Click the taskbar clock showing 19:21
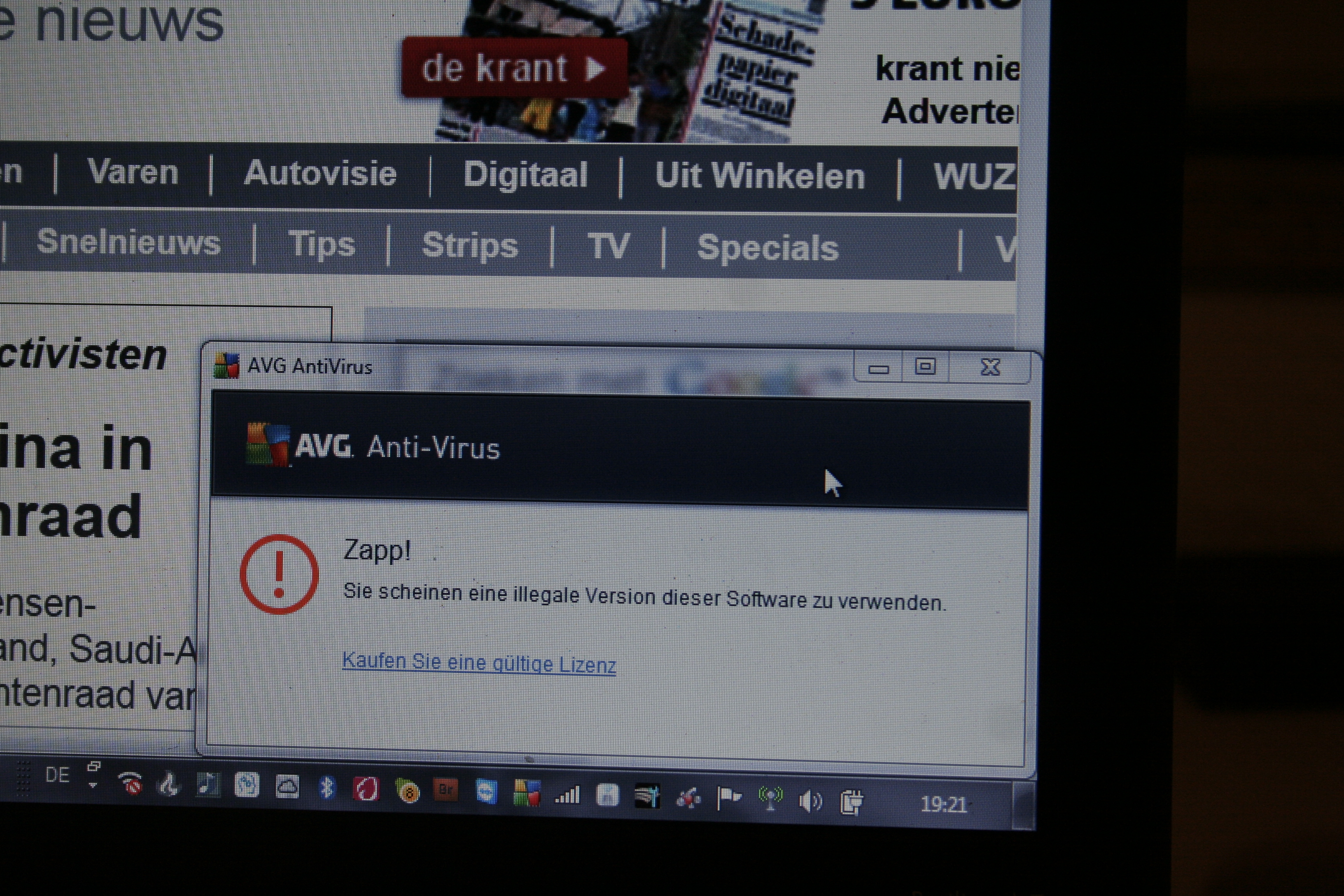The width and height of the screenshot is (1344, 896). click(943, 805)
